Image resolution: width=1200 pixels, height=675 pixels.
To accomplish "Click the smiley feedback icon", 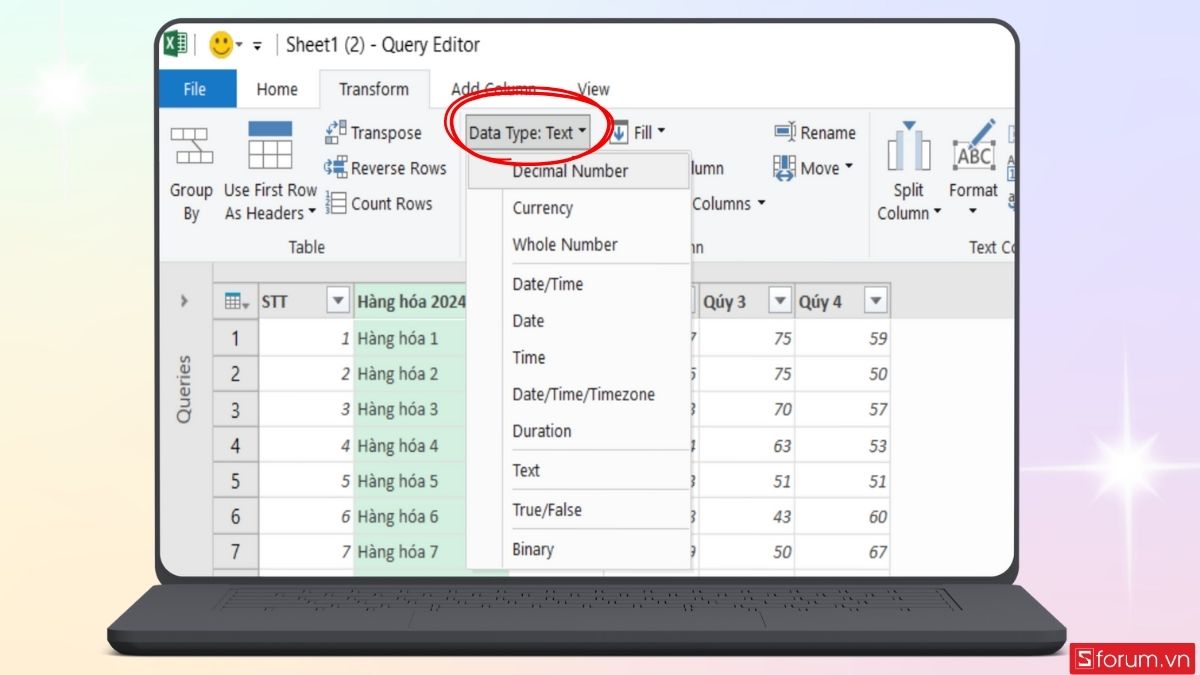I will (221, 45).
